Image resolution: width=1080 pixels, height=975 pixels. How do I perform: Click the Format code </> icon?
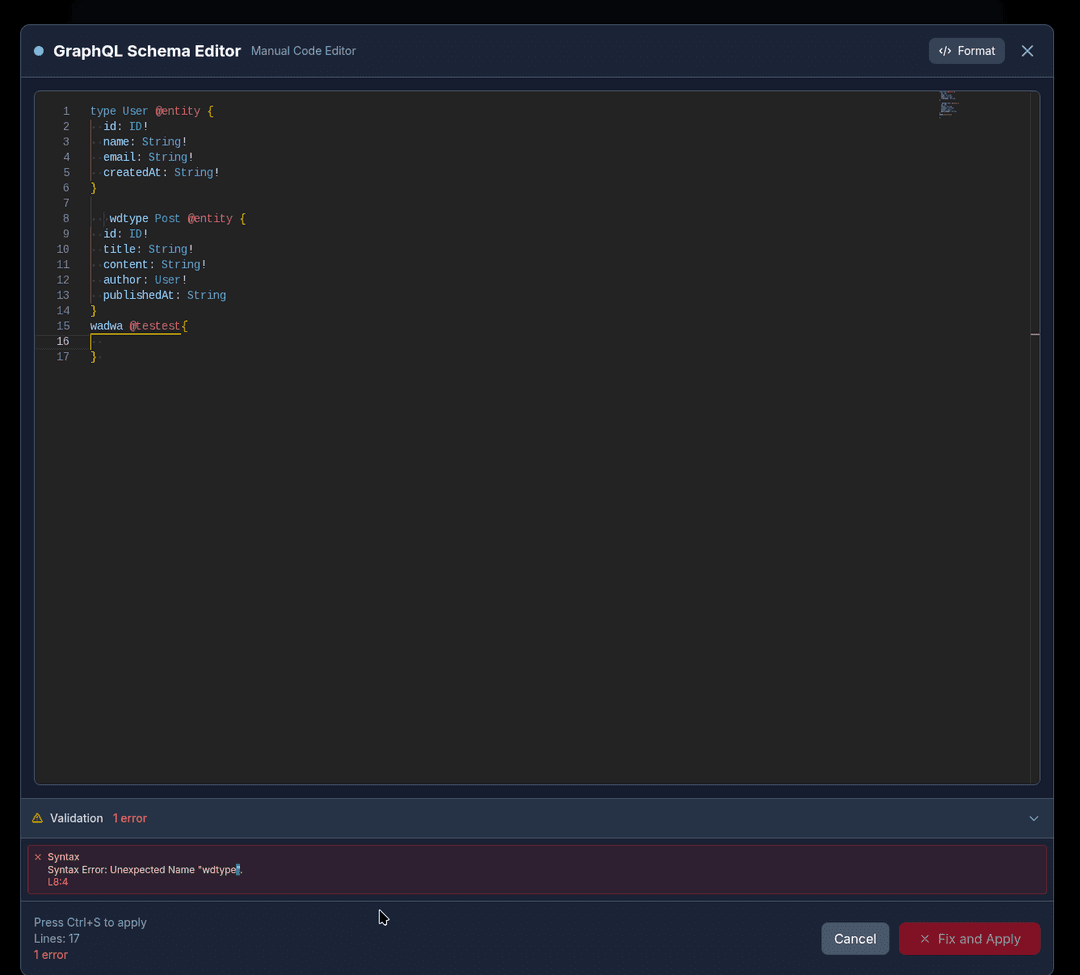(944, 50)
